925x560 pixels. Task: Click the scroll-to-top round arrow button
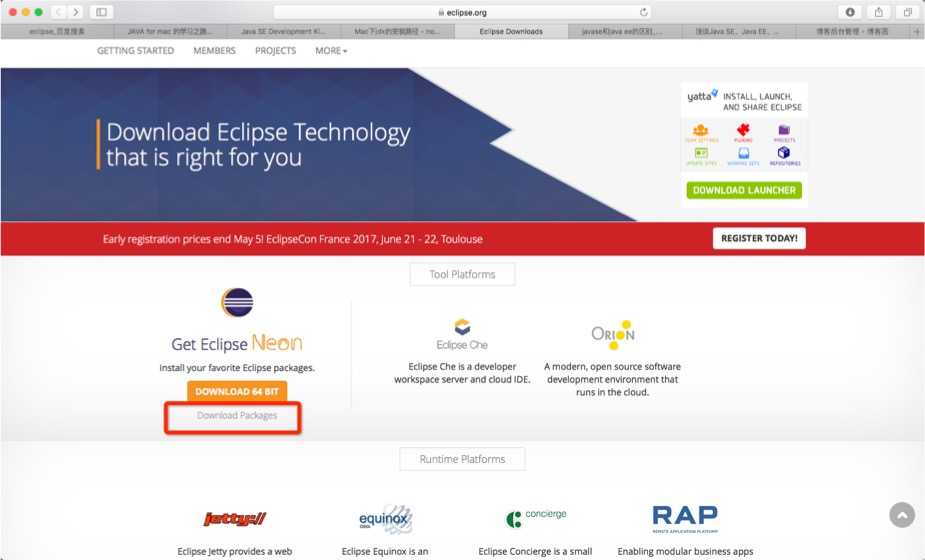click(x=902, y=515)
